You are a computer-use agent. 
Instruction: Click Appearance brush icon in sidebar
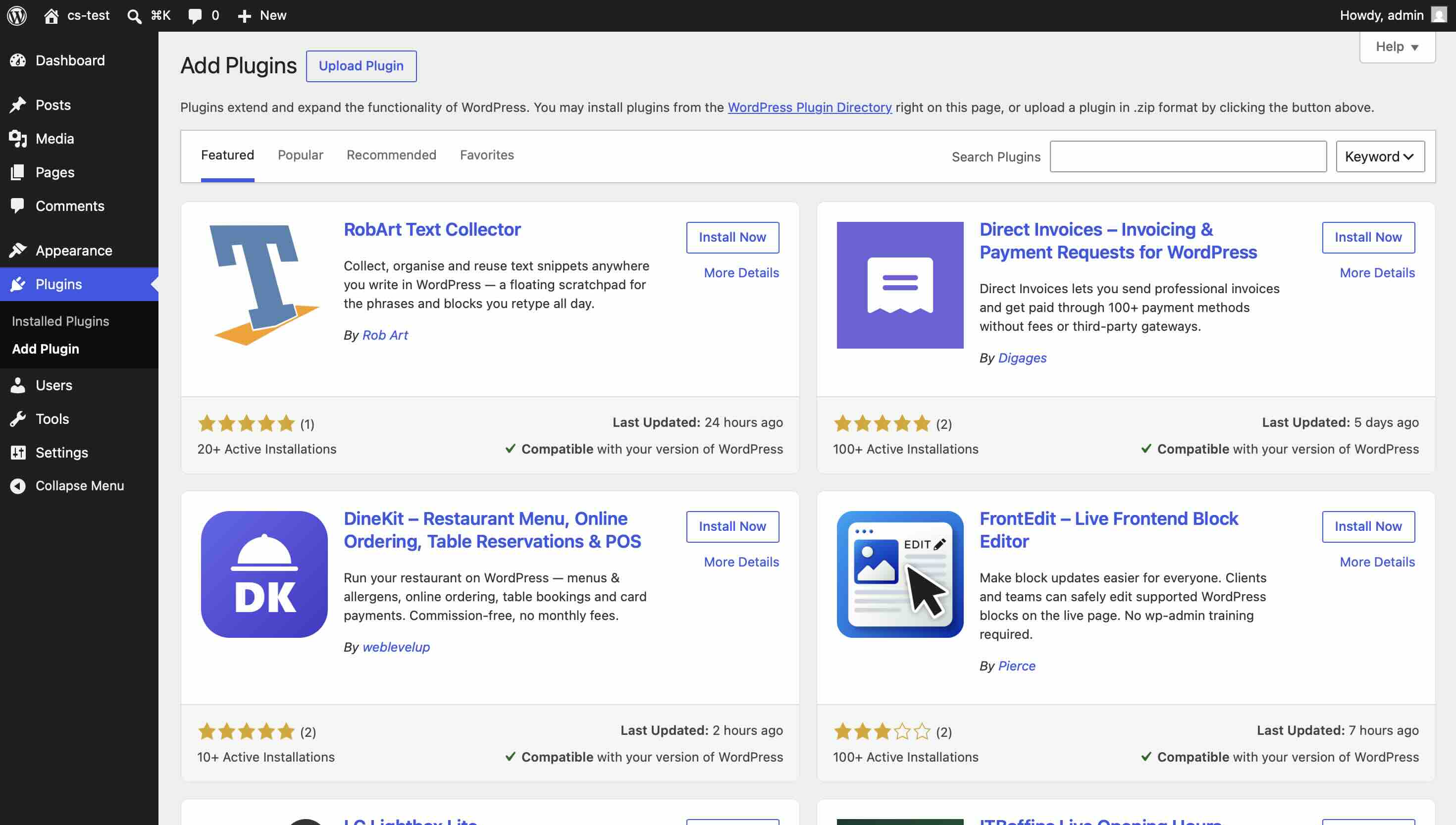[x=18, y=250]
